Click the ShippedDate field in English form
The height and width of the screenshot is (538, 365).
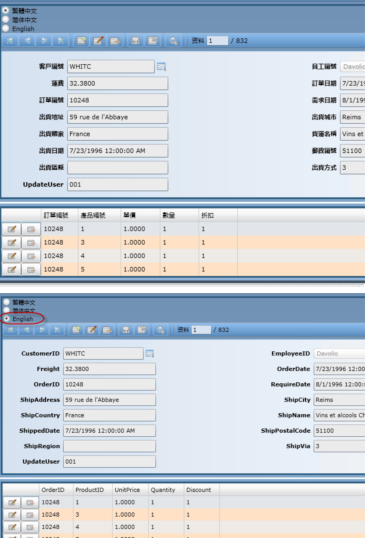(x=109, y=431)
